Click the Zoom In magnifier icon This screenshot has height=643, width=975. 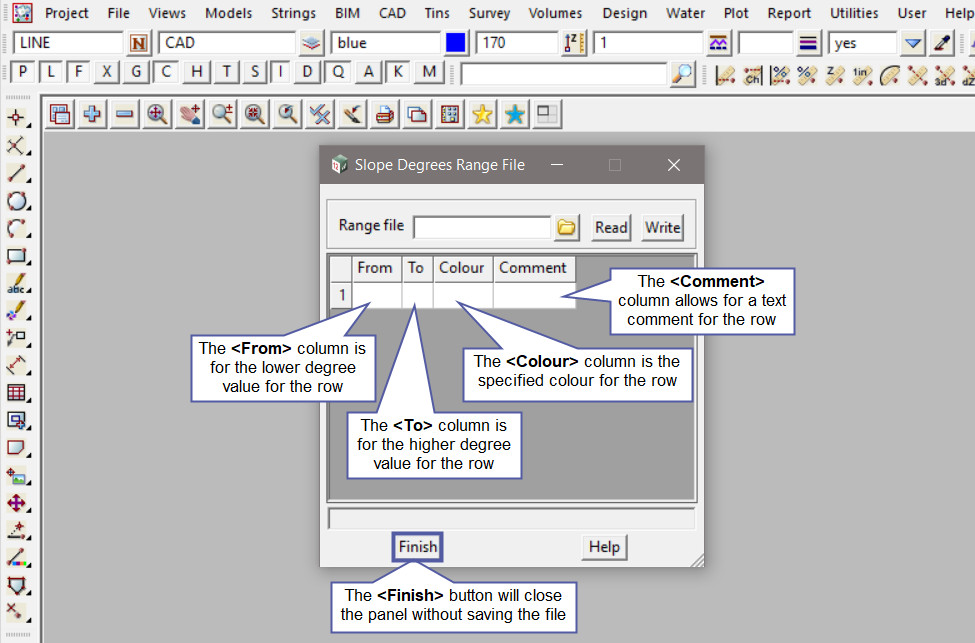click(x=157, y=114)
